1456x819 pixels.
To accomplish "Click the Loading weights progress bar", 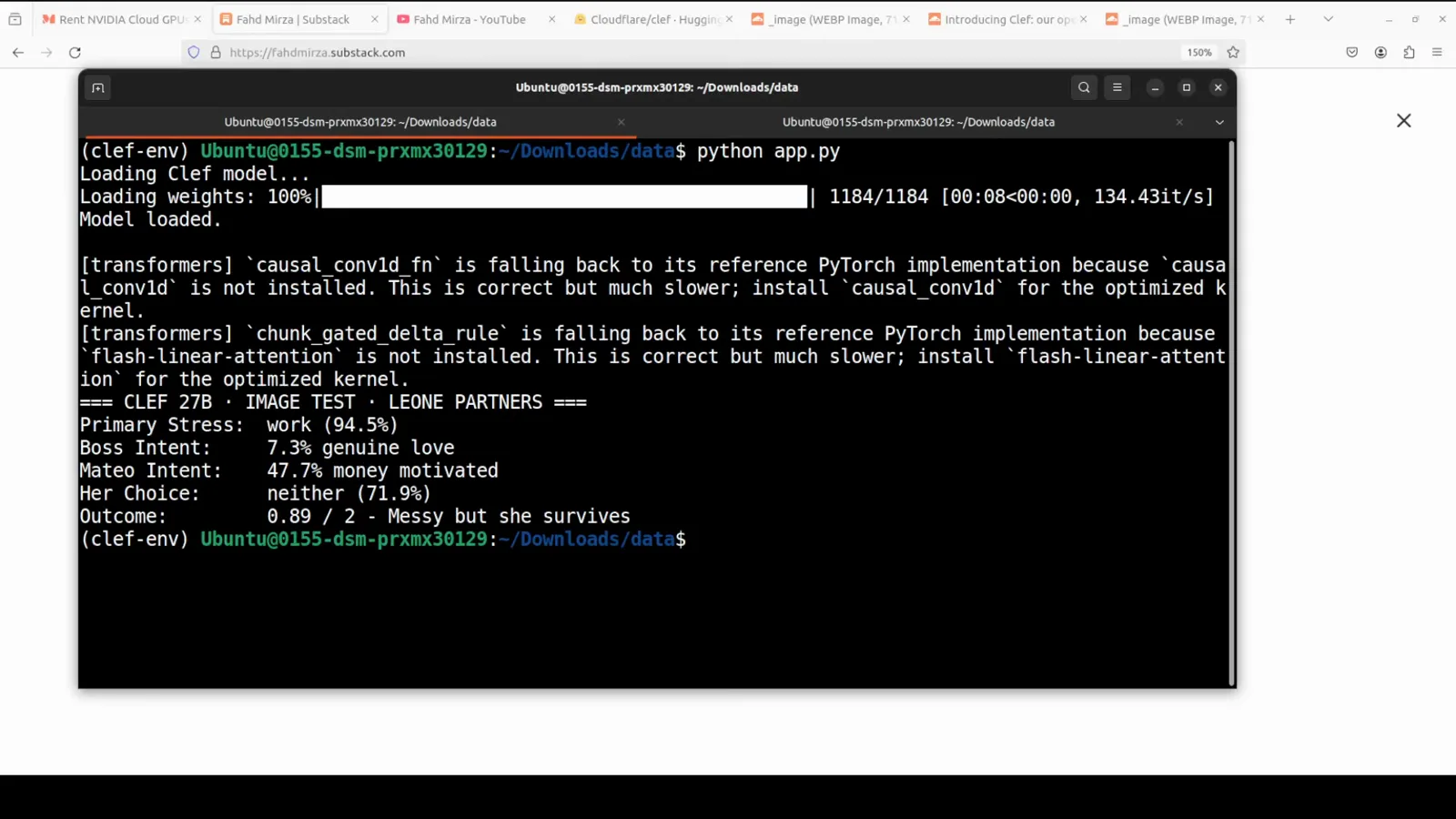I will (x=564, y=197).
